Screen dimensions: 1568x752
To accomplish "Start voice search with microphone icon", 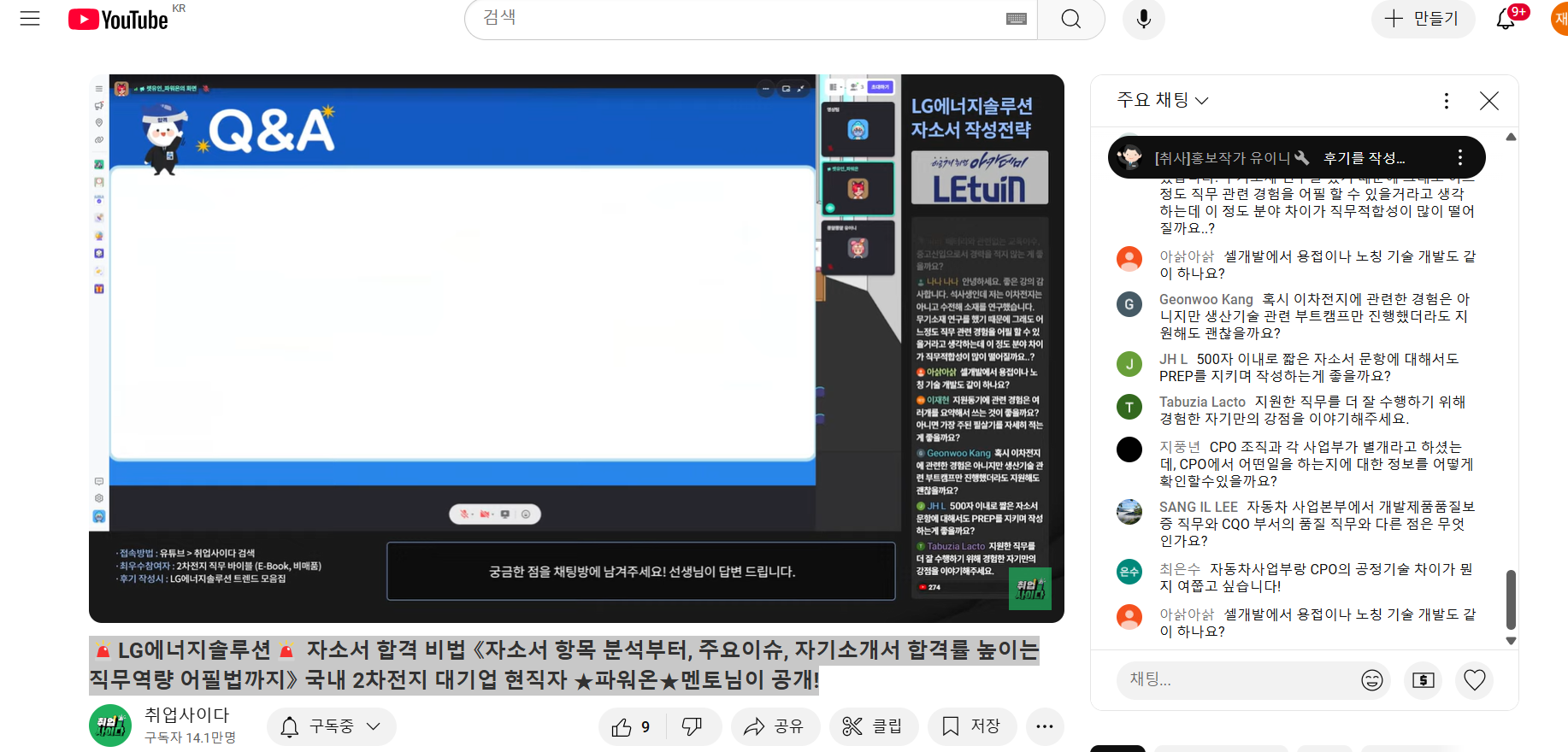I will pyautogui.click(x=1143, y=19).
